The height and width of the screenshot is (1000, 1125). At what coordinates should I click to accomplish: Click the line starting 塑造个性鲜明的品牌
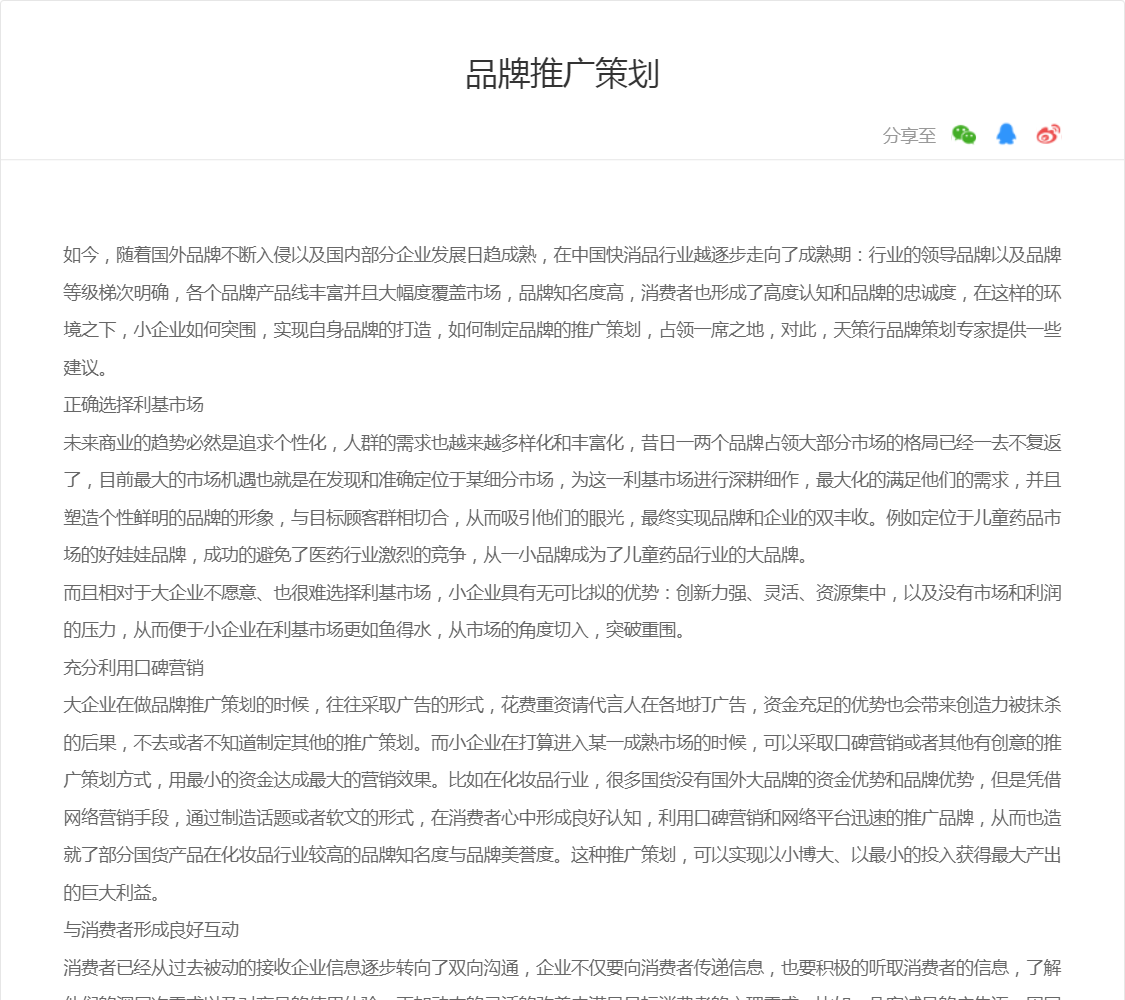562,518
